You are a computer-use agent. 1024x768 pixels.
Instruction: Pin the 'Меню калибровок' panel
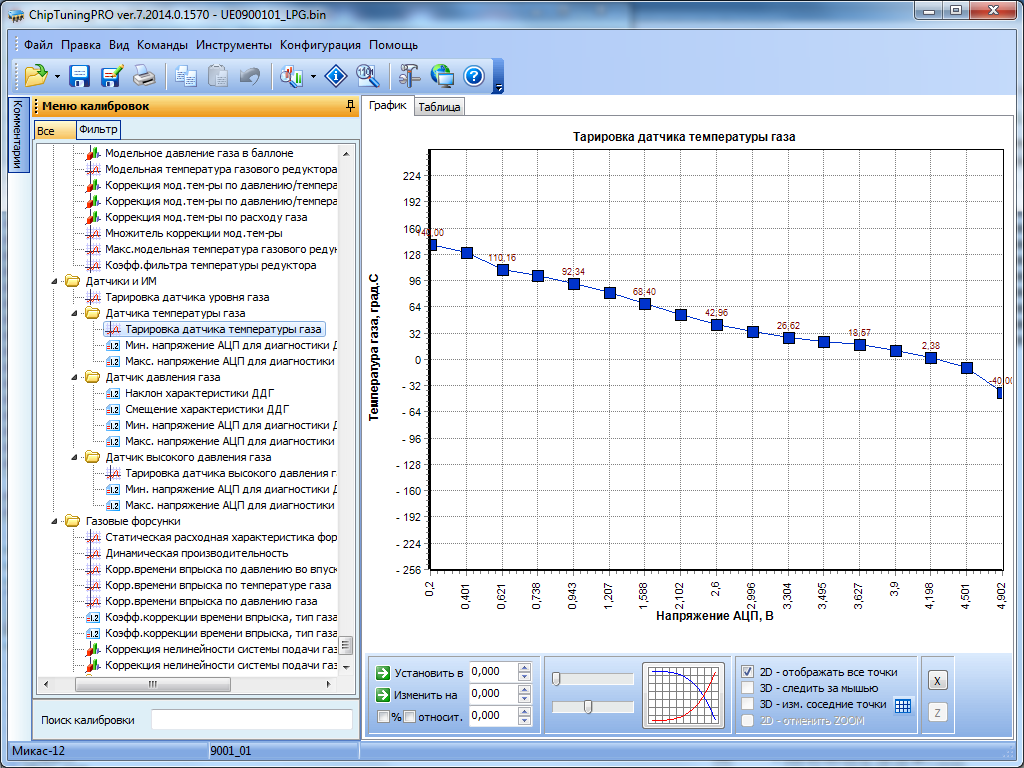(x=349, y=105)
